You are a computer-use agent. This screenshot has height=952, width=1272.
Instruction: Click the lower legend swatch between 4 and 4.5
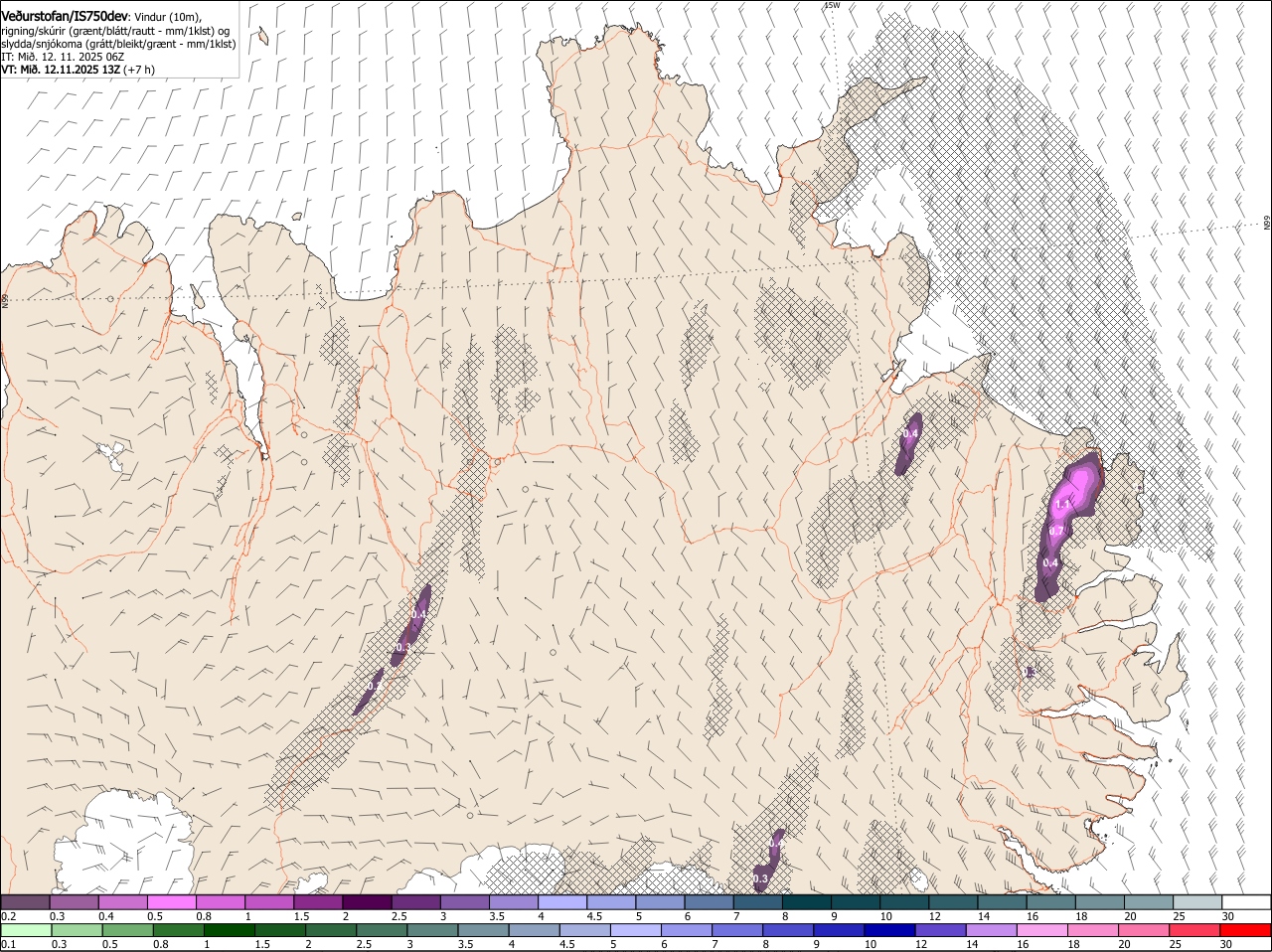tap(534, 930)
